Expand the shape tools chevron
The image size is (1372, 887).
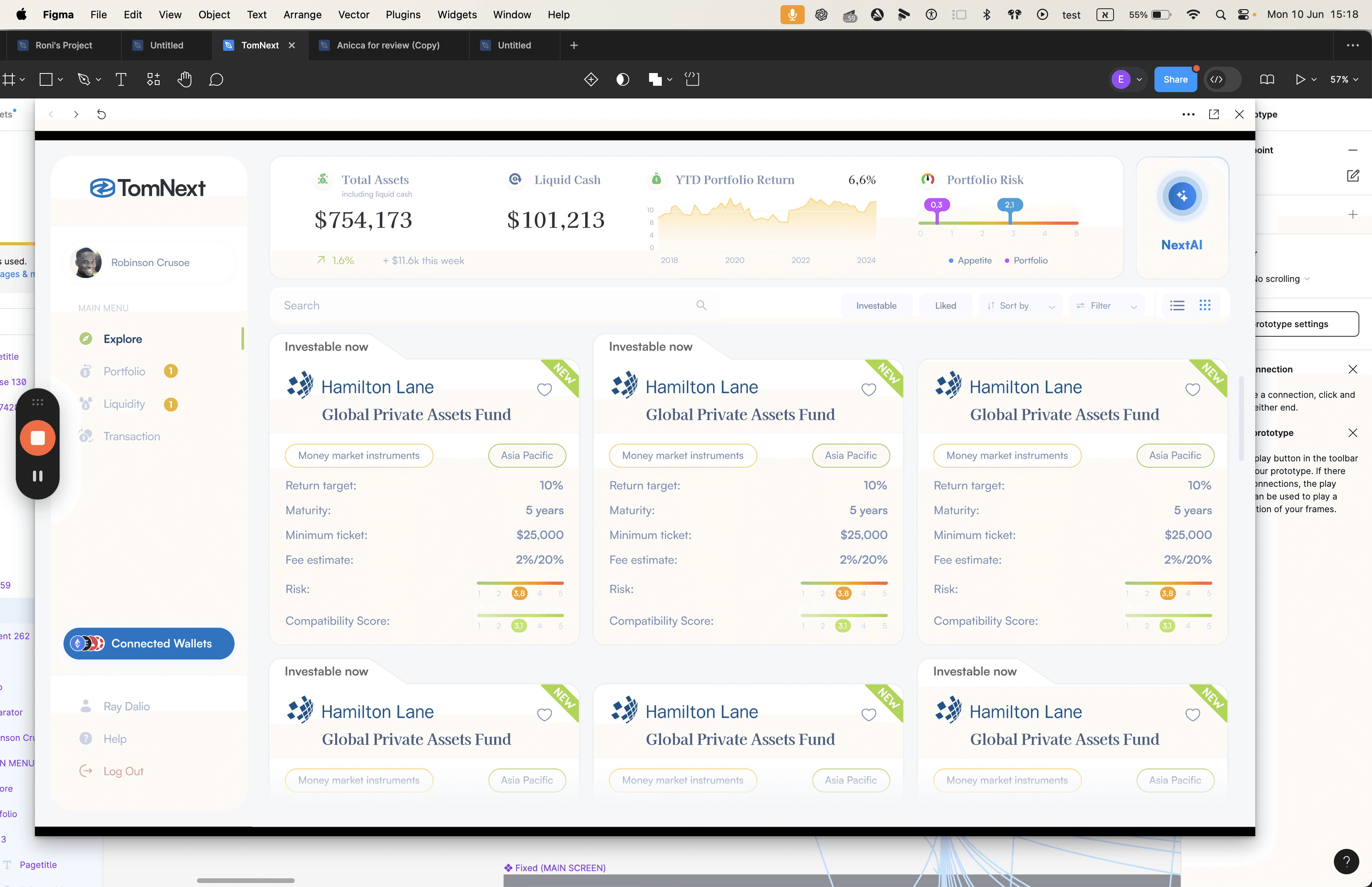tap(60, 79)
